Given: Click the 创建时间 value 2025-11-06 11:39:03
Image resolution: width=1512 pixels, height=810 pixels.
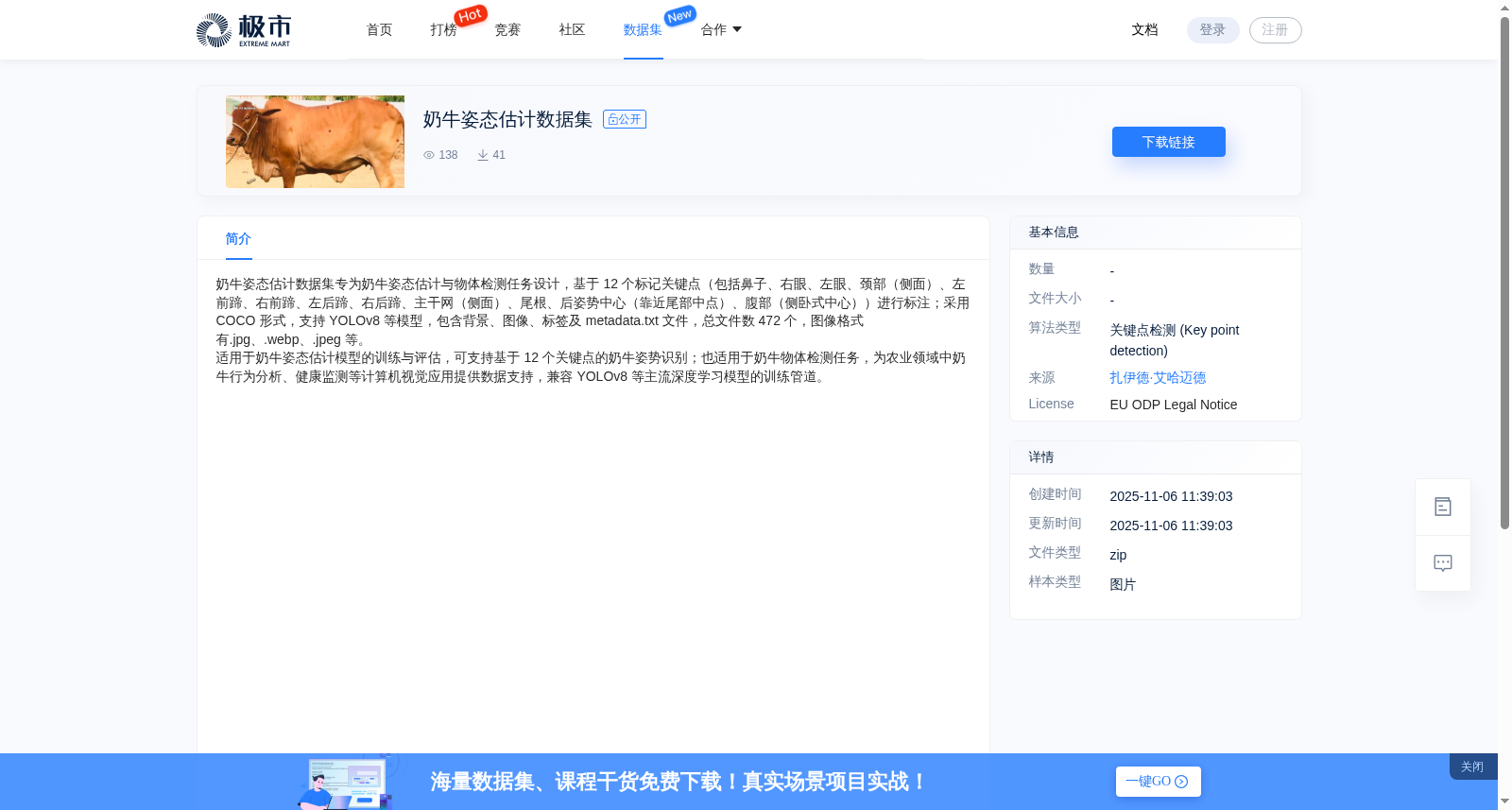Looking at the screenshot, I should (x=1171, y=496).
